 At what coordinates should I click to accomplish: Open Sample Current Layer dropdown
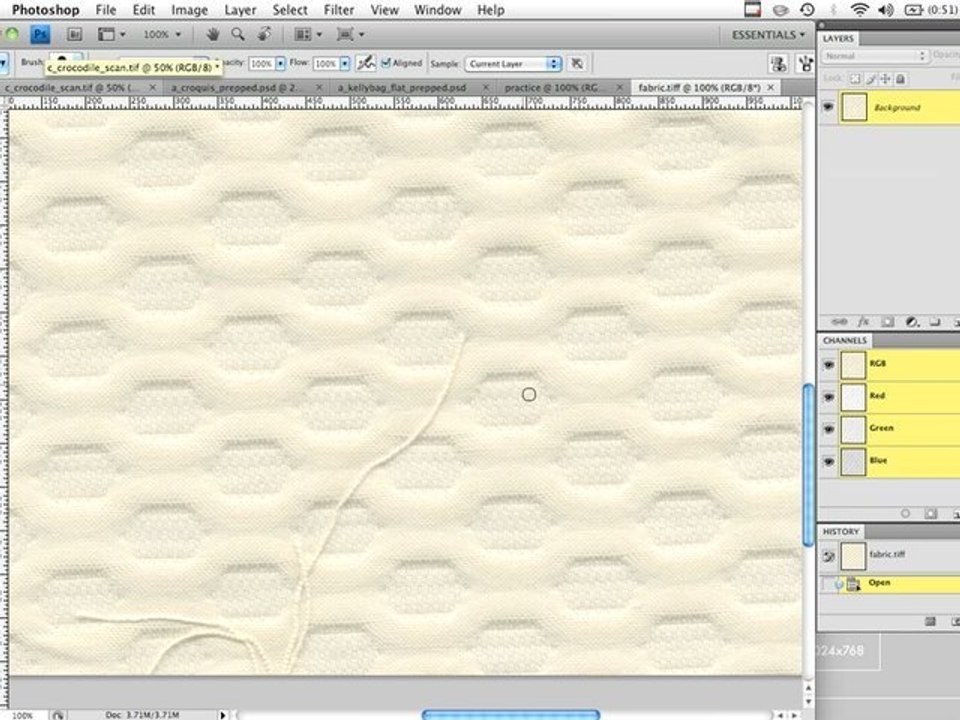click(x=513, y=64)
